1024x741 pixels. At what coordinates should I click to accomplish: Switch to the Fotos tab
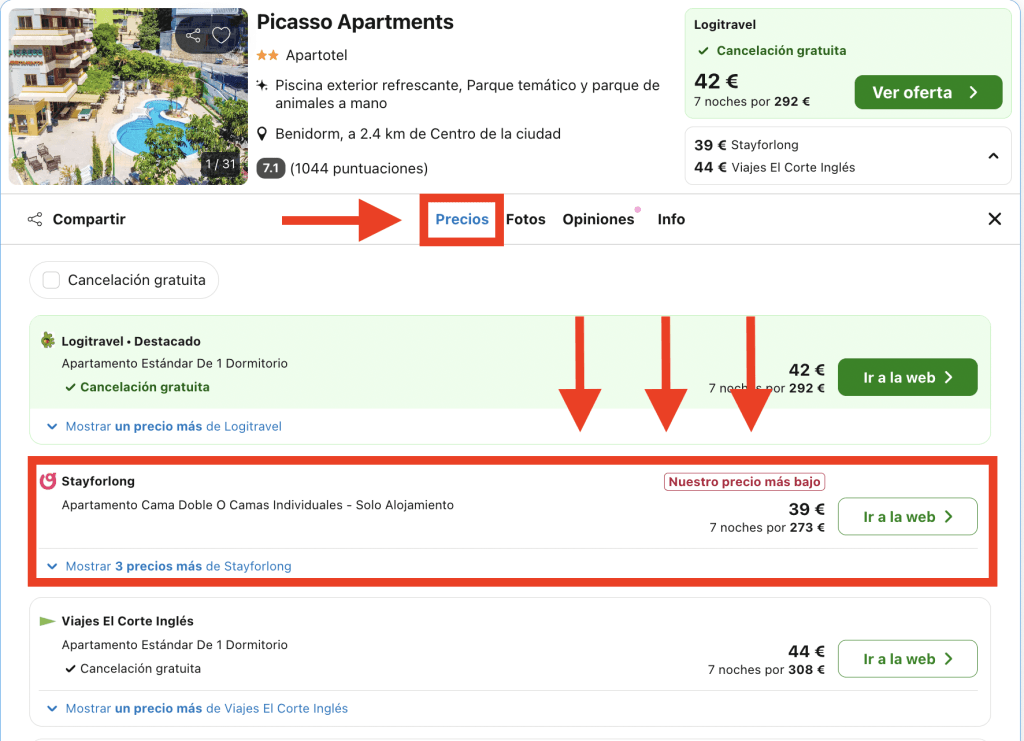point(525,219)
